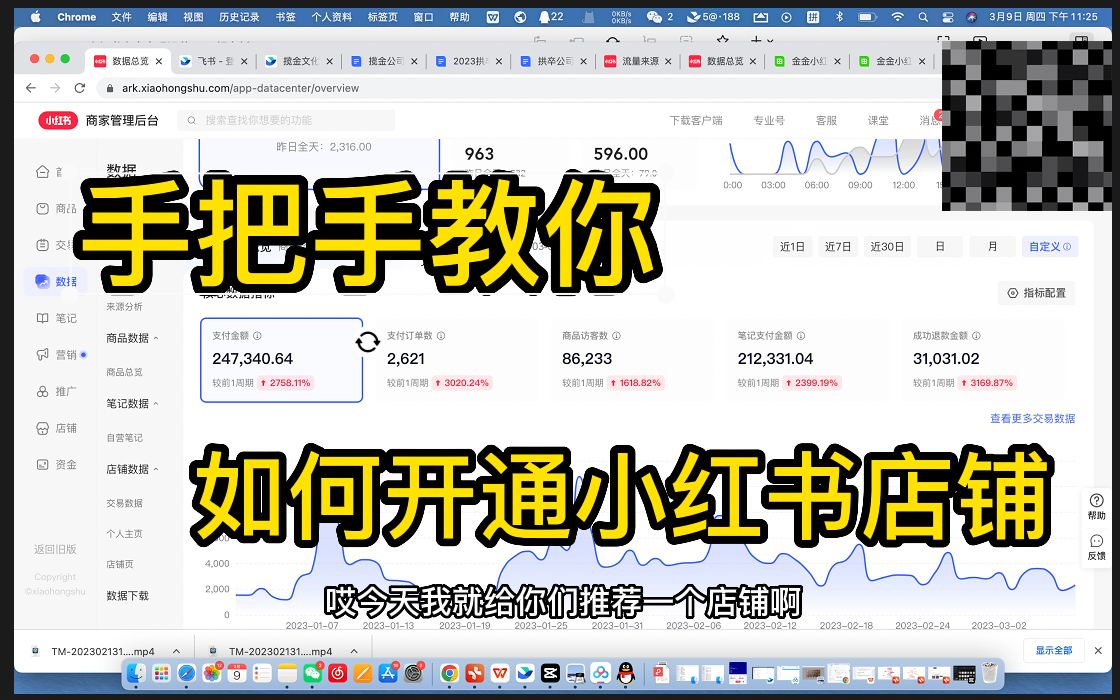Open the 反馈 feedback widget on right edge

tap(1096, 547)
